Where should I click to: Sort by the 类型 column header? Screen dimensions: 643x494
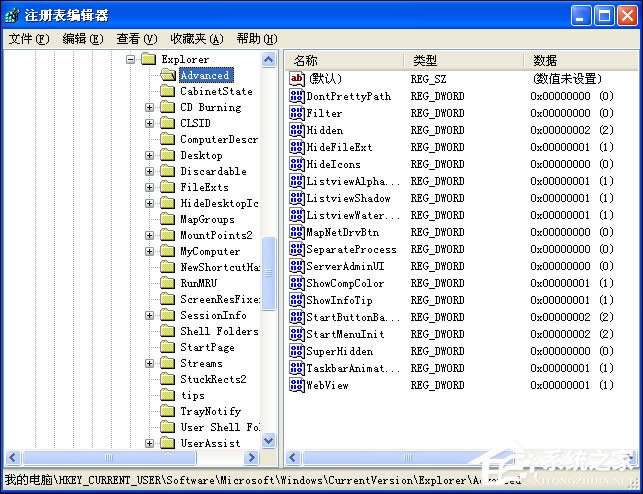pyautogui.click(x=464, y=61)
